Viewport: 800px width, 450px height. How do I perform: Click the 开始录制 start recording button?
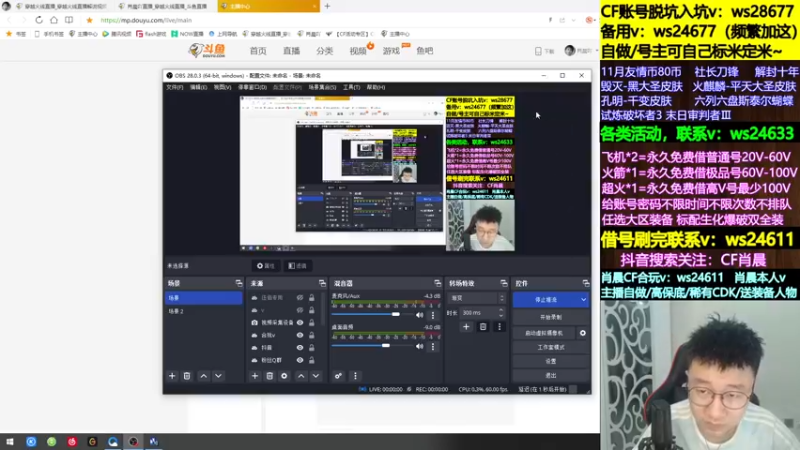pyautogui.click(x=551, y=317)
